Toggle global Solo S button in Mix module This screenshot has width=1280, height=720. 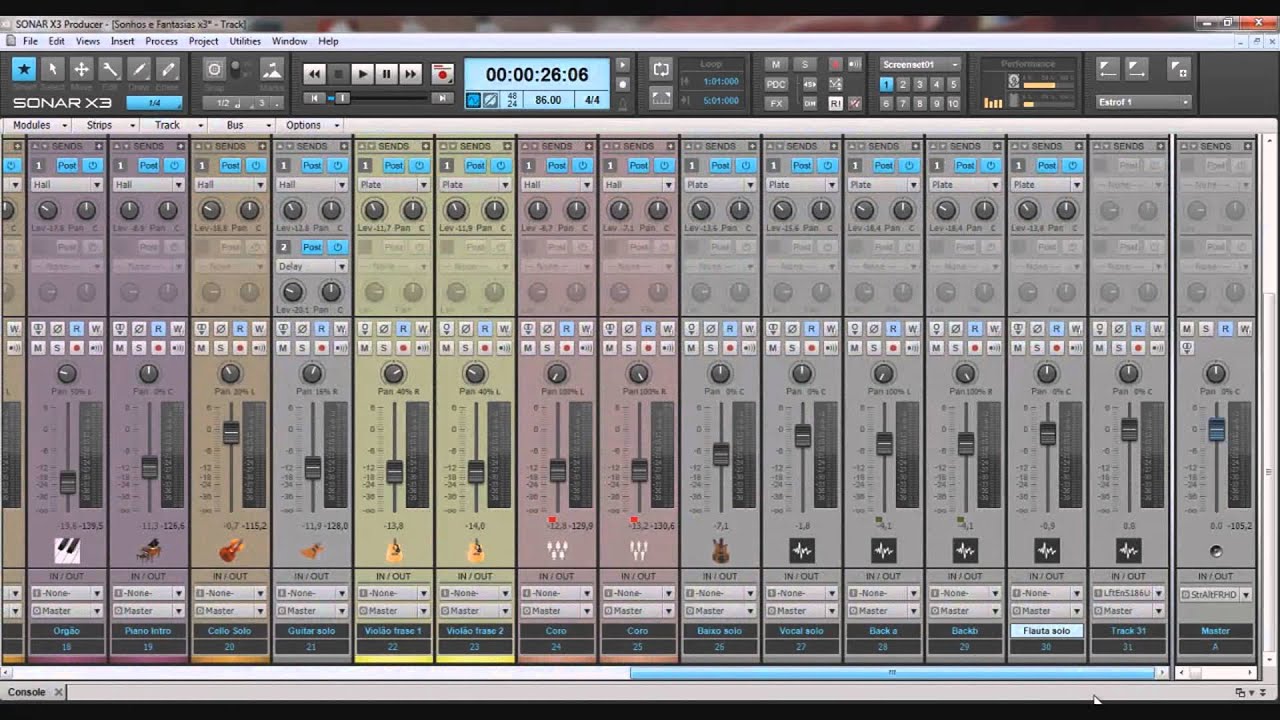pyautogui.click(x=805, y=64)
